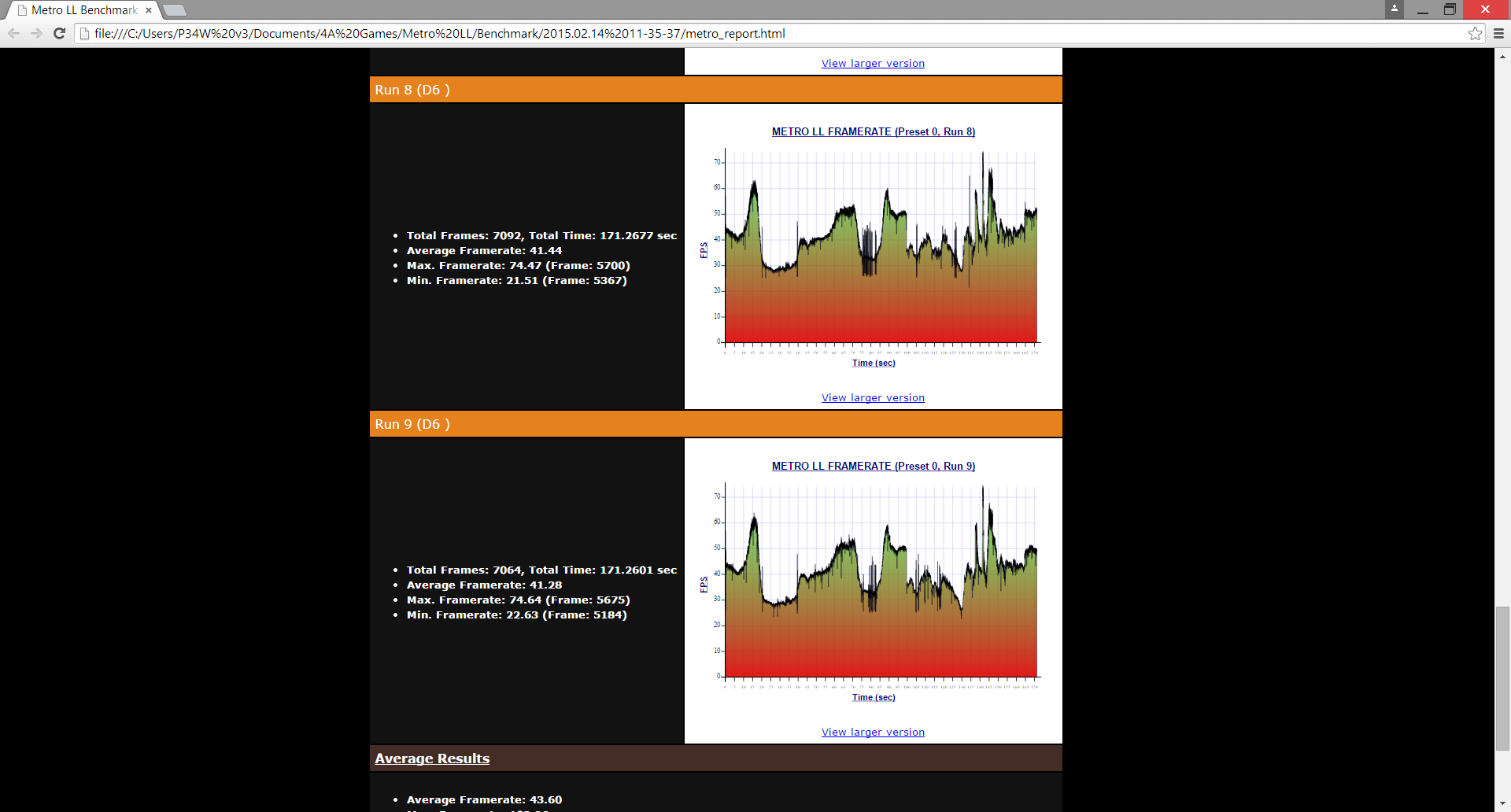The image size is (1511, 812).
Task: Select the Run 9 Min Framerate 22.63 line
Action: (x=516, y=615)
